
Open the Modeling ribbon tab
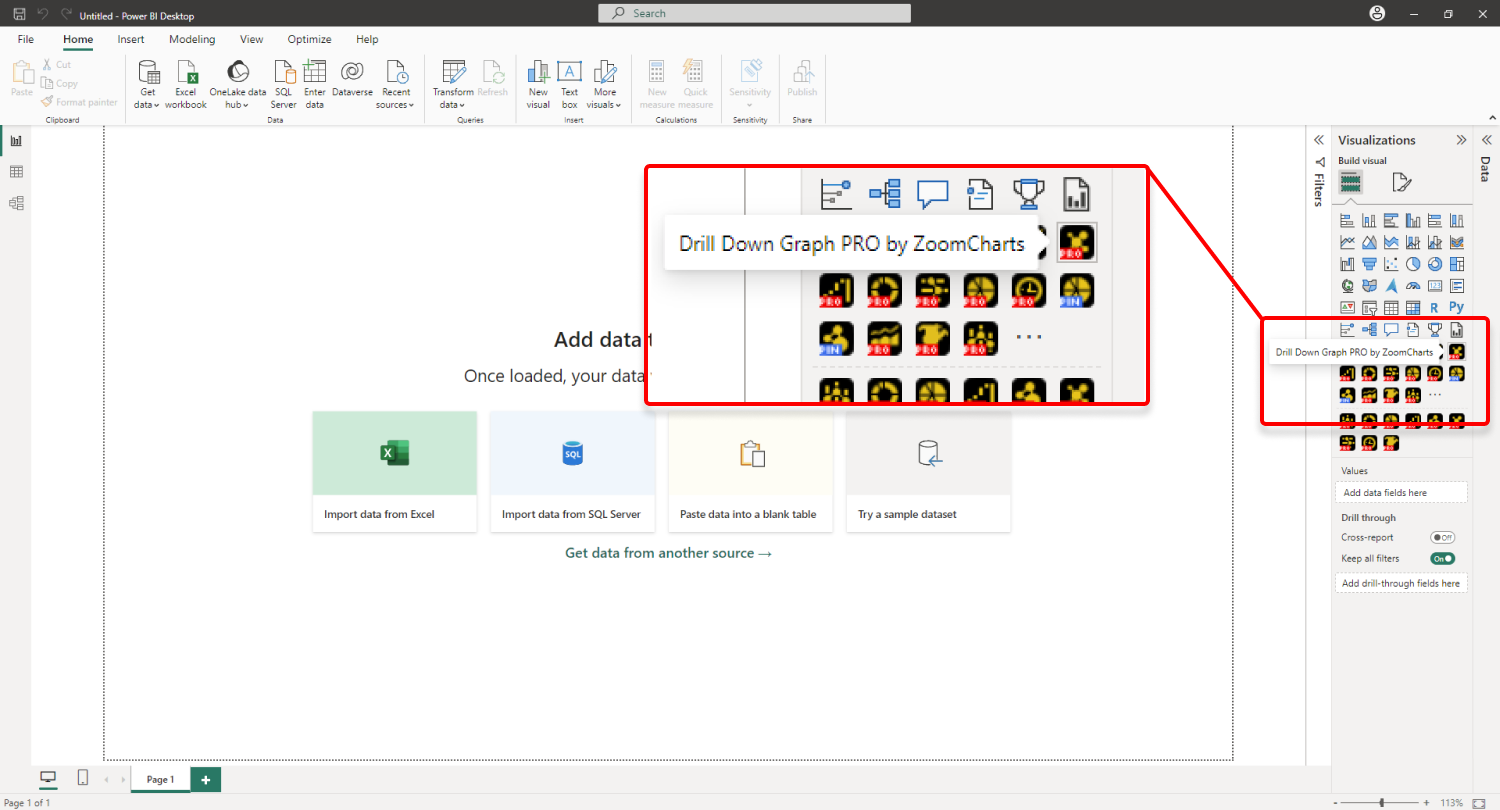(192, 40)
